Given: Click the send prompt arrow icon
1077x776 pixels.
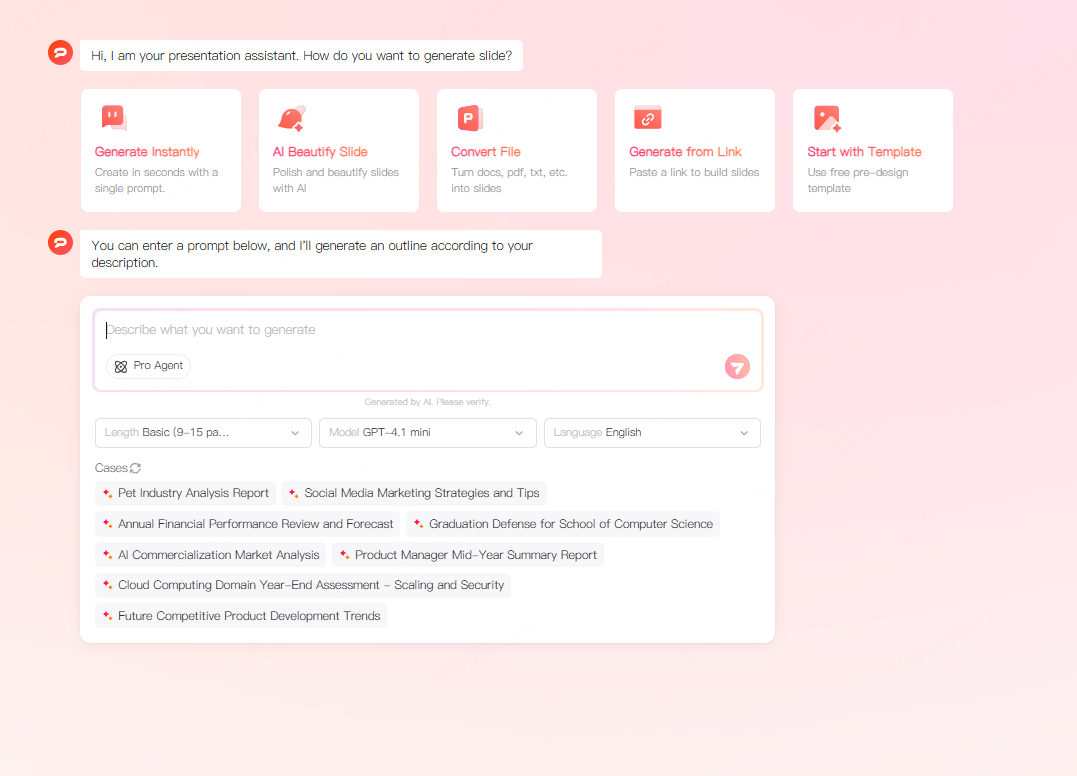Looking at the screenshot, I should [737, 366].
